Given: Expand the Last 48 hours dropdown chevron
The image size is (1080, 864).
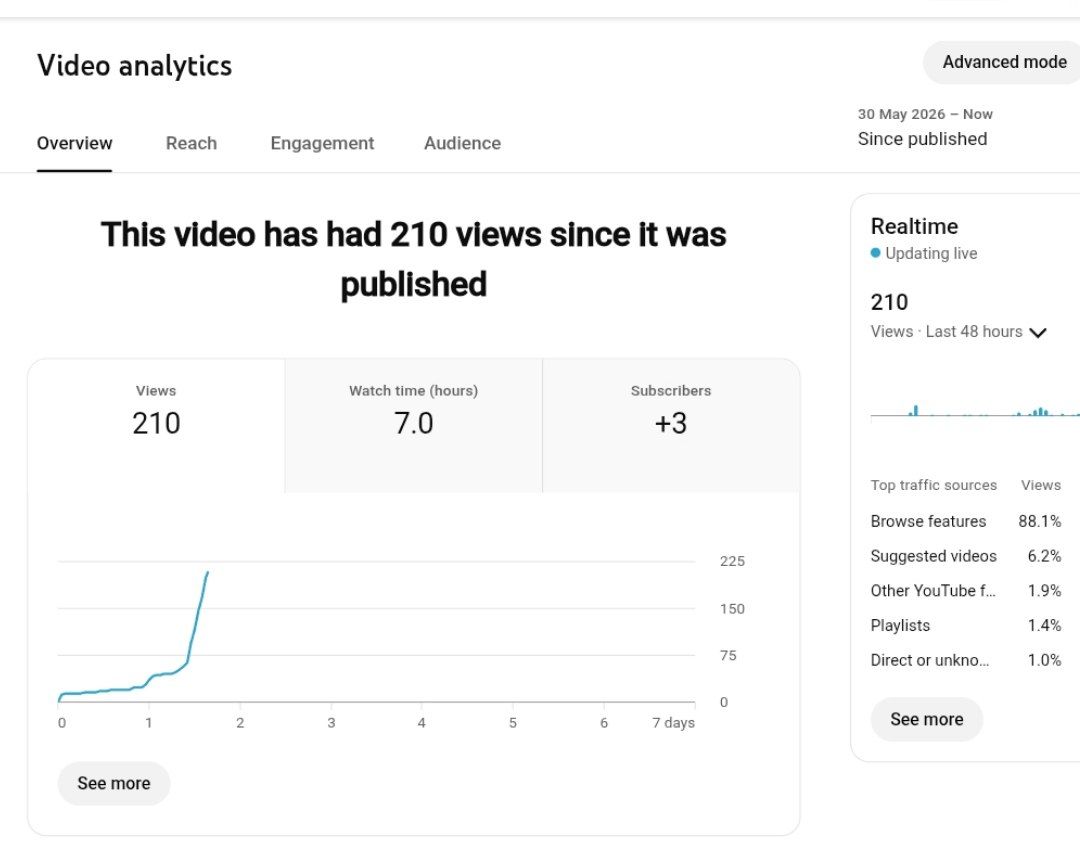Looking at the screenshot, I should coord(1037,333).
